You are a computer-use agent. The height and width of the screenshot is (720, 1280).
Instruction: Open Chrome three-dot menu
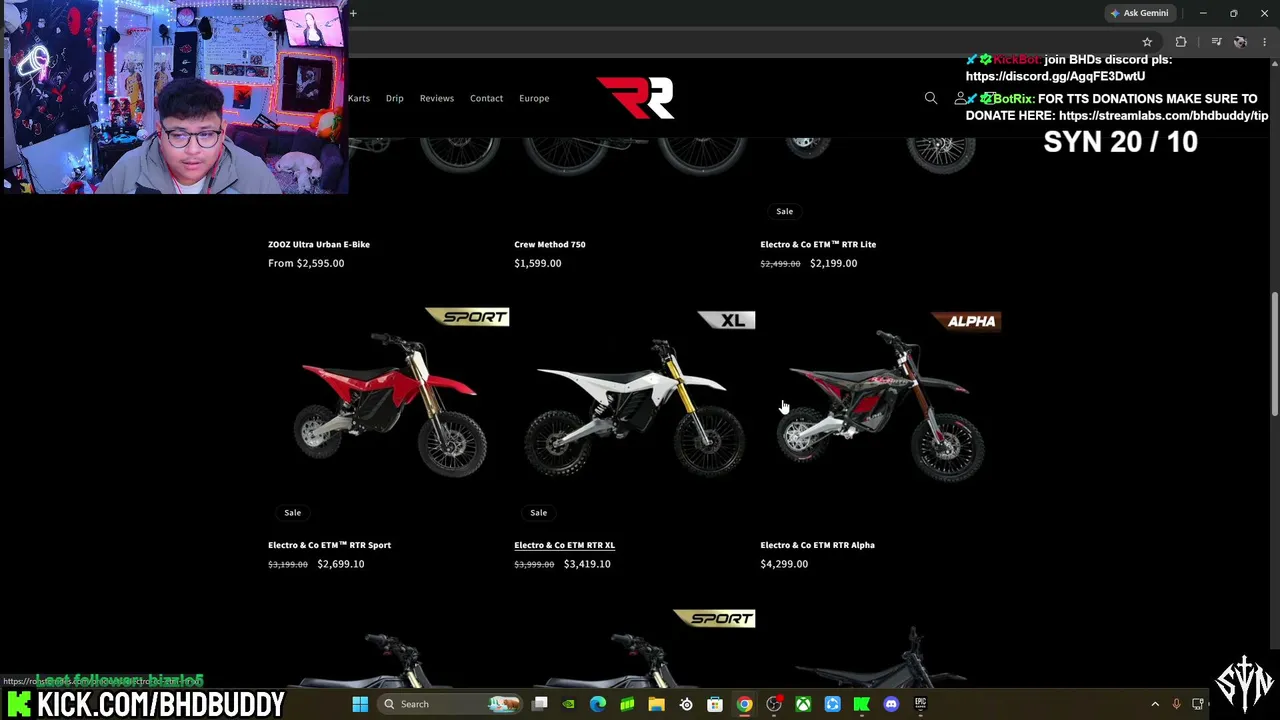click(1265, 42)
